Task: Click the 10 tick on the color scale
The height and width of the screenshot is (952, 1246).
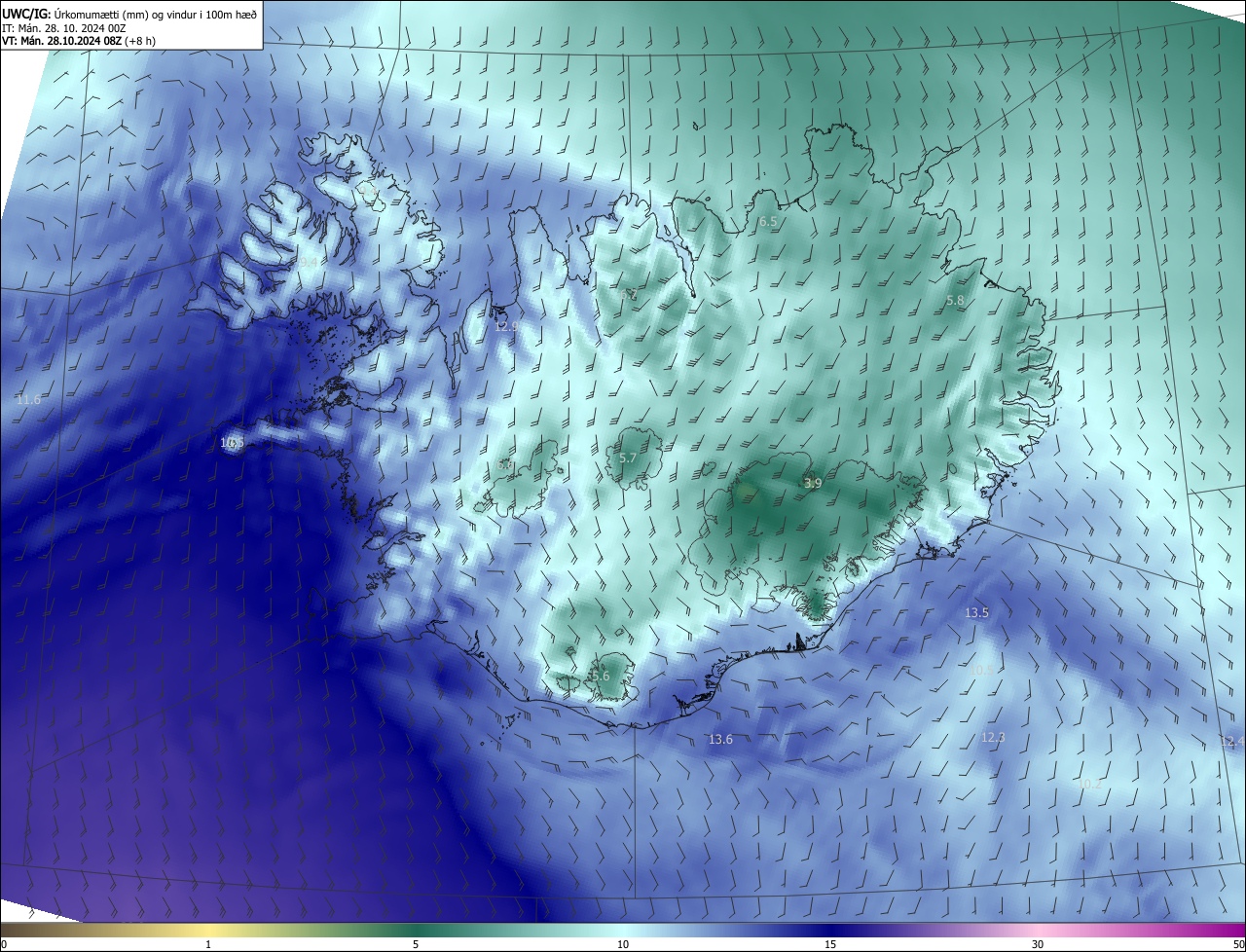Action: click(623, 945)
